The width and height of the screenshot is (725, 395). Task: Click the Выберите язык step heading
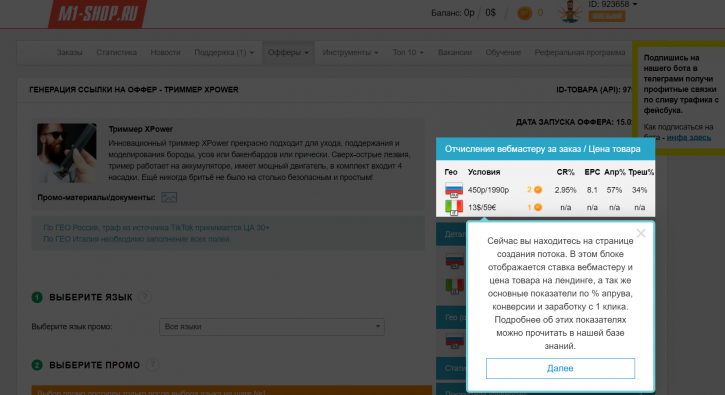(91, 297)
